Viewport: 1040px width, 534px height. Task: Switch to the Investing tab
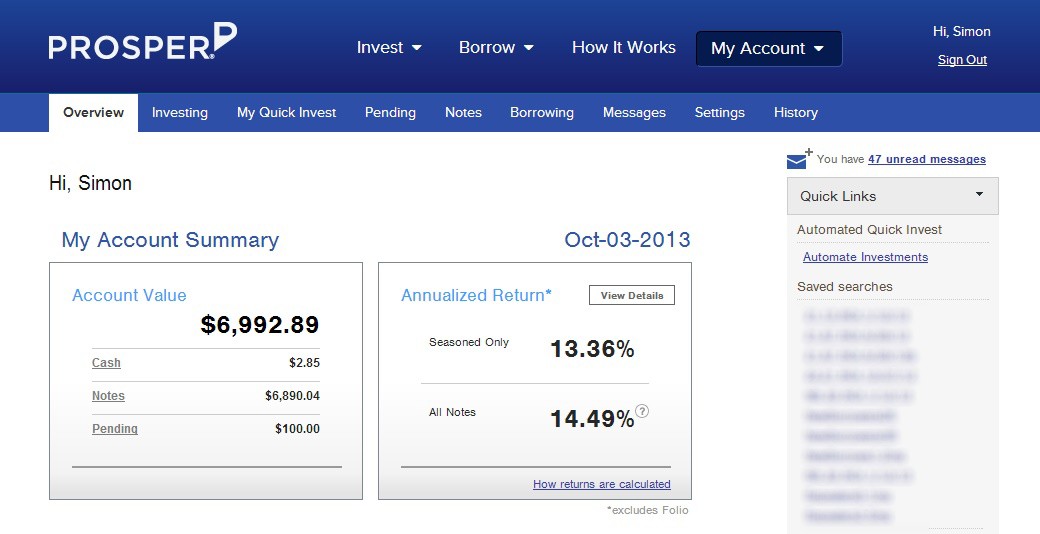180,113
